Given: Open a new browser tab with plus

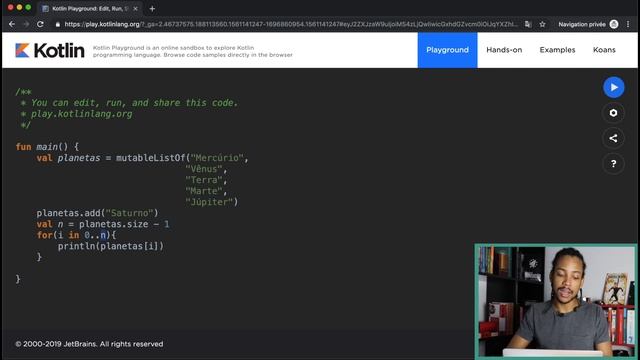Looking at the screenshot, I should coord(152,9).
